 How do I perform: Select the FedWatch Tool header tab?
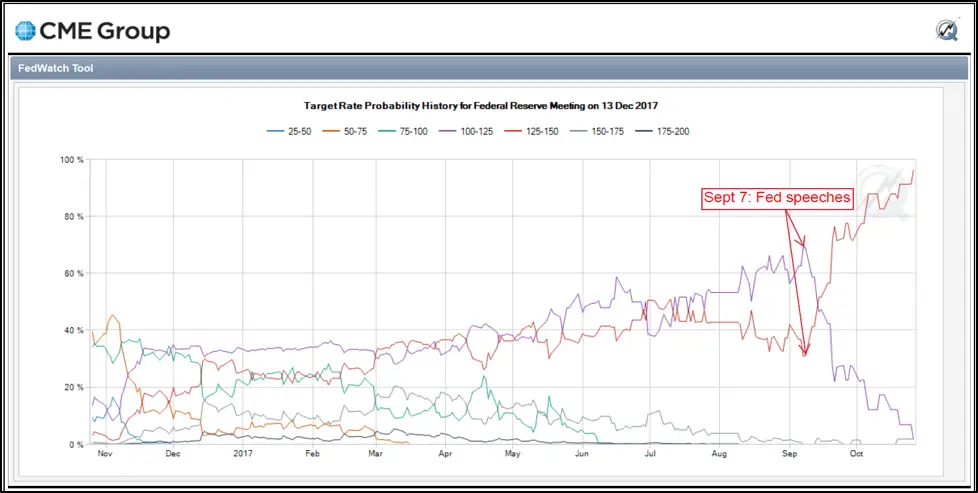click(x=56, y=68)
